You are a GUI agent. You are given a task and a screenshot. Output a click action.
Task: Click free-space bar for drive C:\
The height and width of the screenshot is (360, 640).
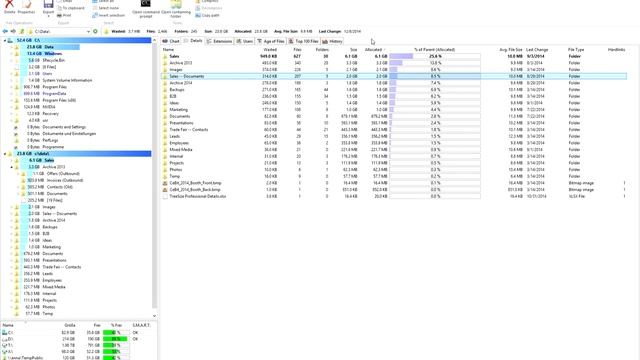116,333
